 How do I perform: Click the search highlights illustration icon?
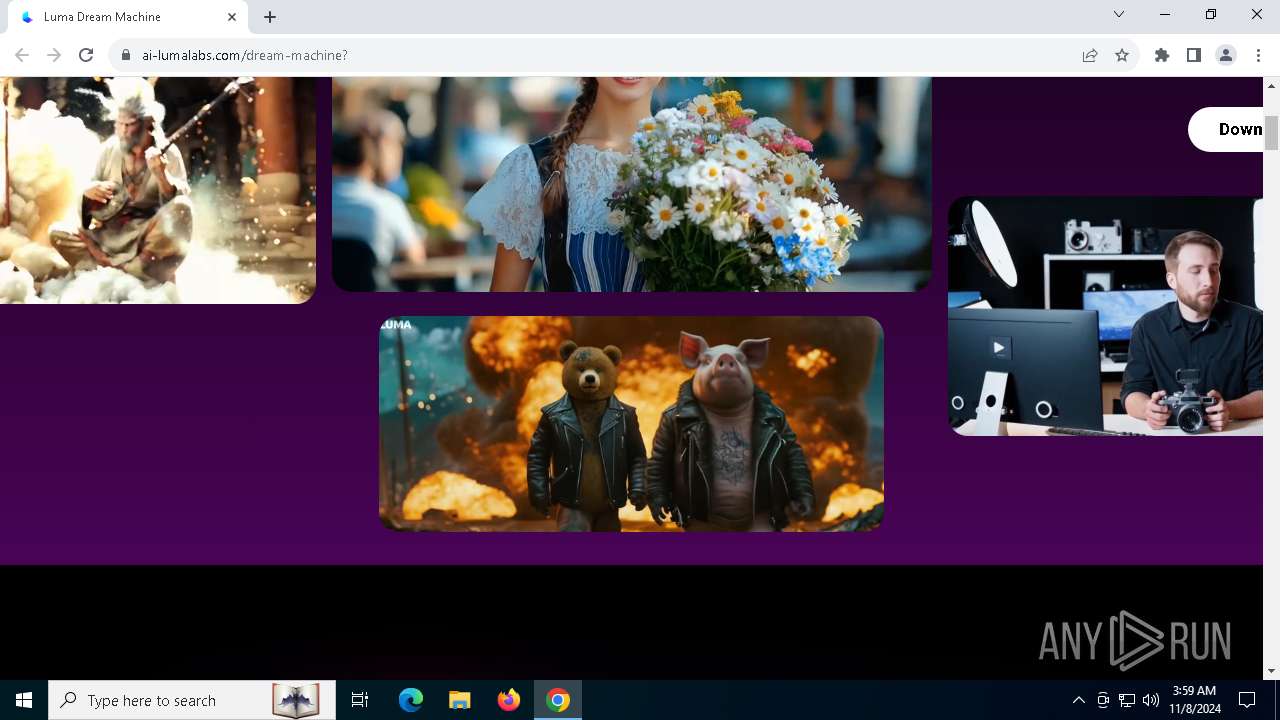296,700
